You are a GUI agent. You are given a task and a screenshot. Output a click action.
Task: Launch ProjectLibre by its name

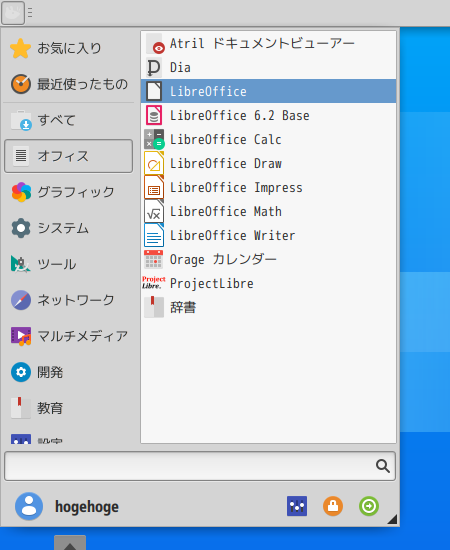point(211,283)
